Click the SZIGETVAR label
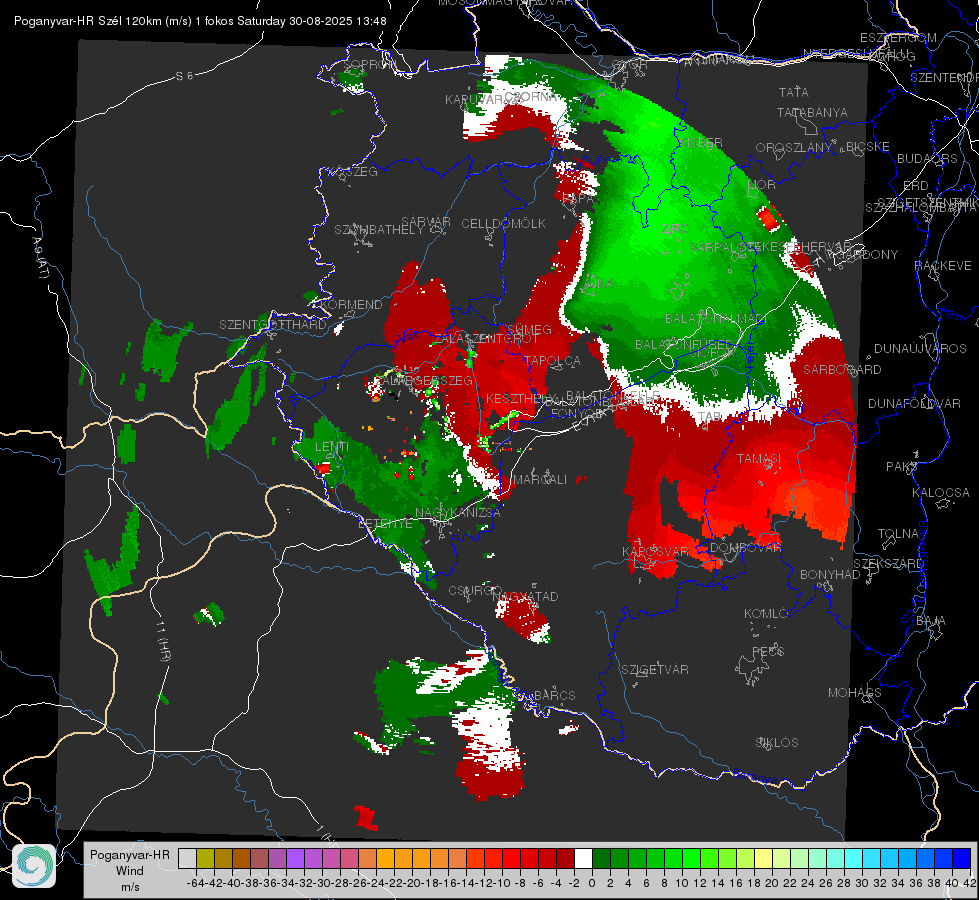 655,670
